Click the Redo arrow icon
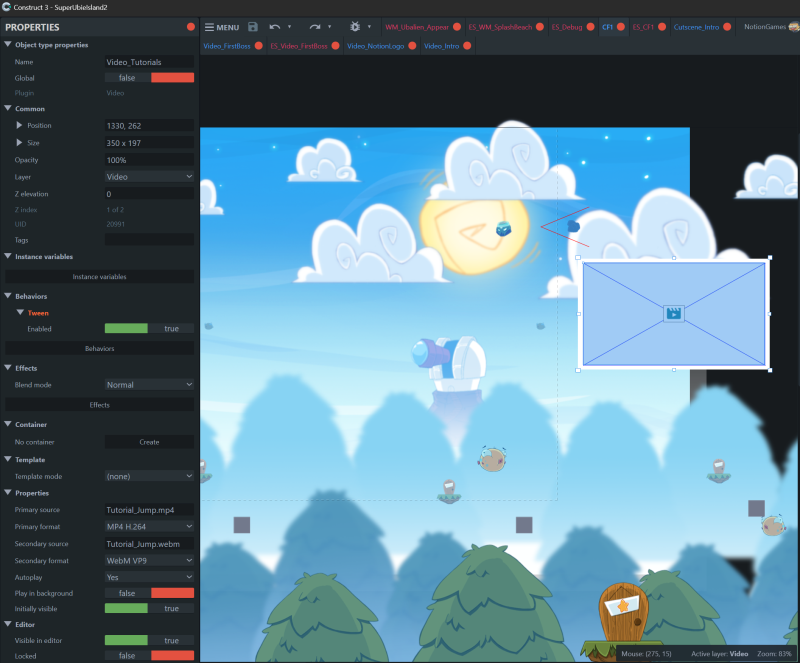The width and height of the screenshot is (800, 663). pyautogui.click(x=314, y=27)
